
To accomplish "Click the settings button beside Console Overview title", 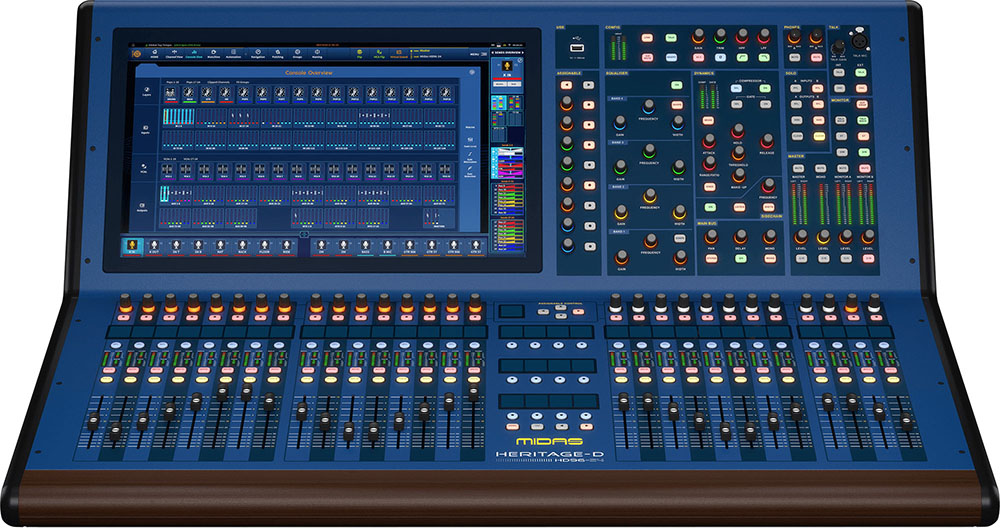I will (x=472, y=72).
